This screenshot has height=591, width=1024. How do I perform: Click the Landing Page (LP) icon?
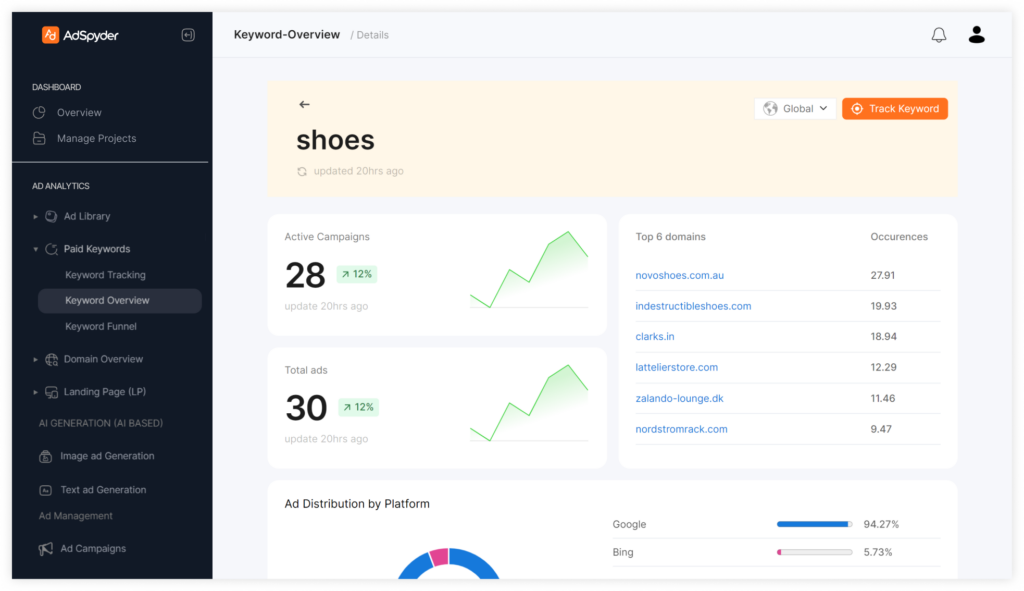coord(51,392)
